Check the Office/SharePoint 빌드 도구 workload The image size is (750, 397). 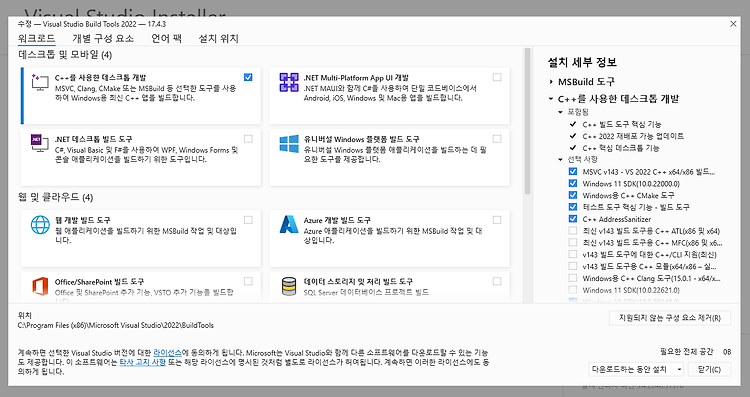[x=248, y=281]
